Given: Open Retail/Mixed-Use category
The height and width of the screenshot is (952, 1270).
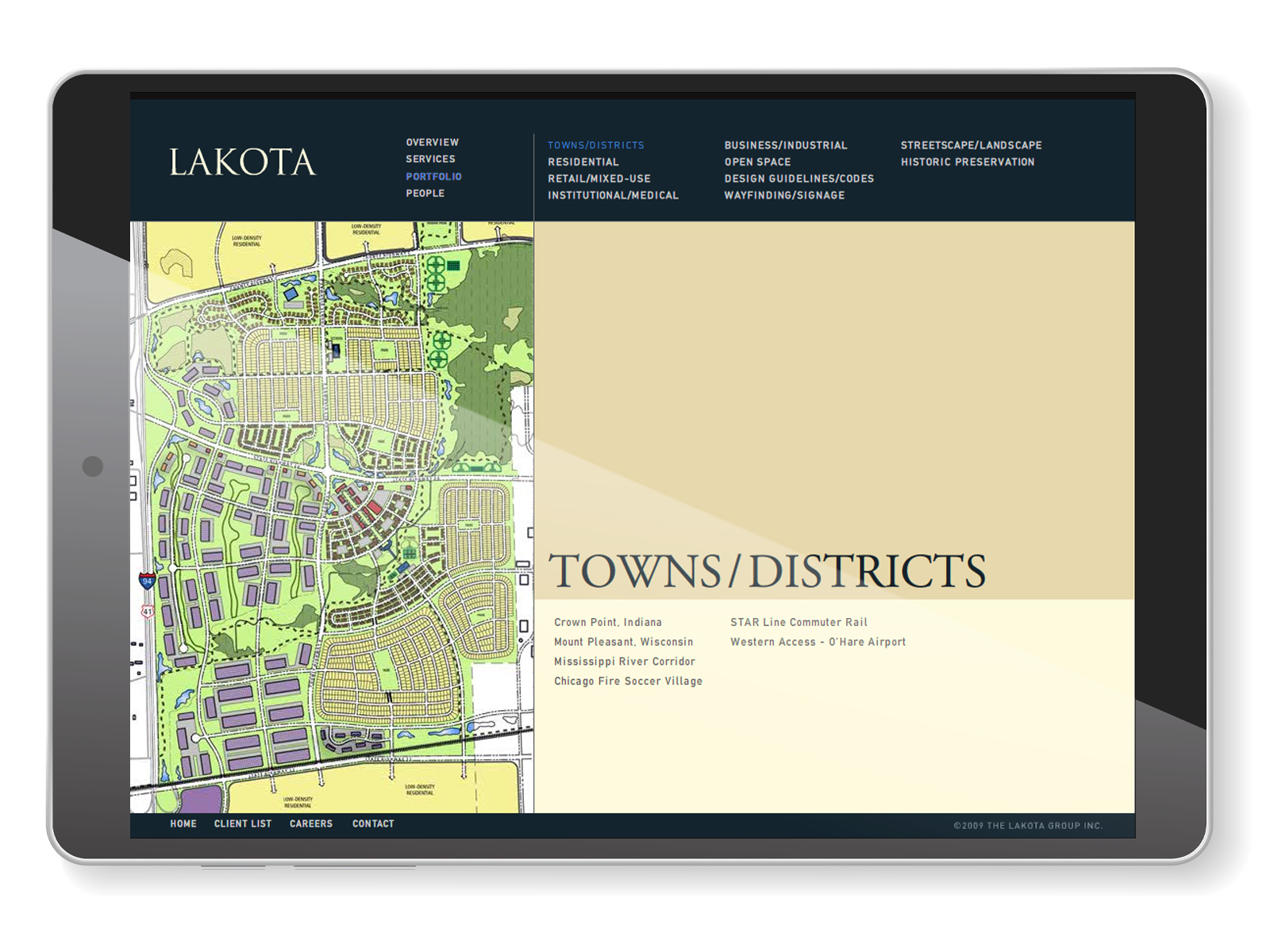Looking at the screenshot, I should point(599,178).
